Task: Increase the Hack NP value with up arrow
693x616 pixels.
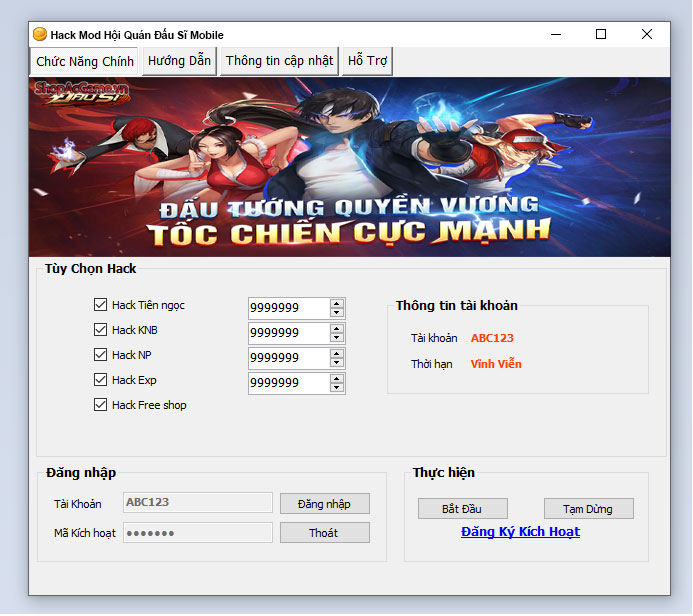Action: click(x=336, y=354)
